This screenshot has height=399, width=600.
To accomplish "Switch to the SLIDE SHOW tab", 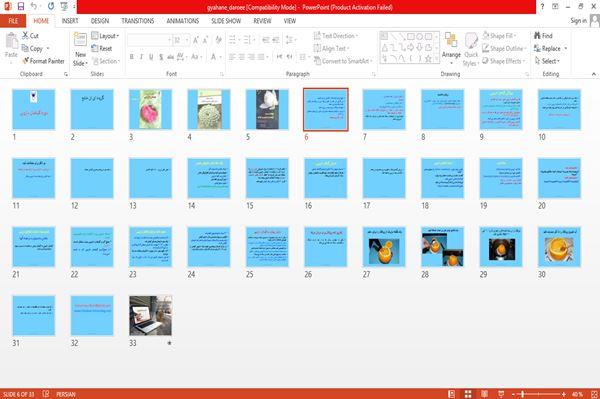I will (226, 21).
